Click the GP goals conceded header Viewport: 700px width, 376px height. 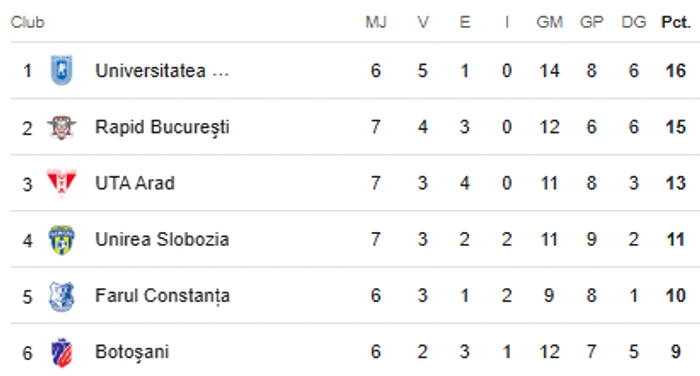[592, 22]
